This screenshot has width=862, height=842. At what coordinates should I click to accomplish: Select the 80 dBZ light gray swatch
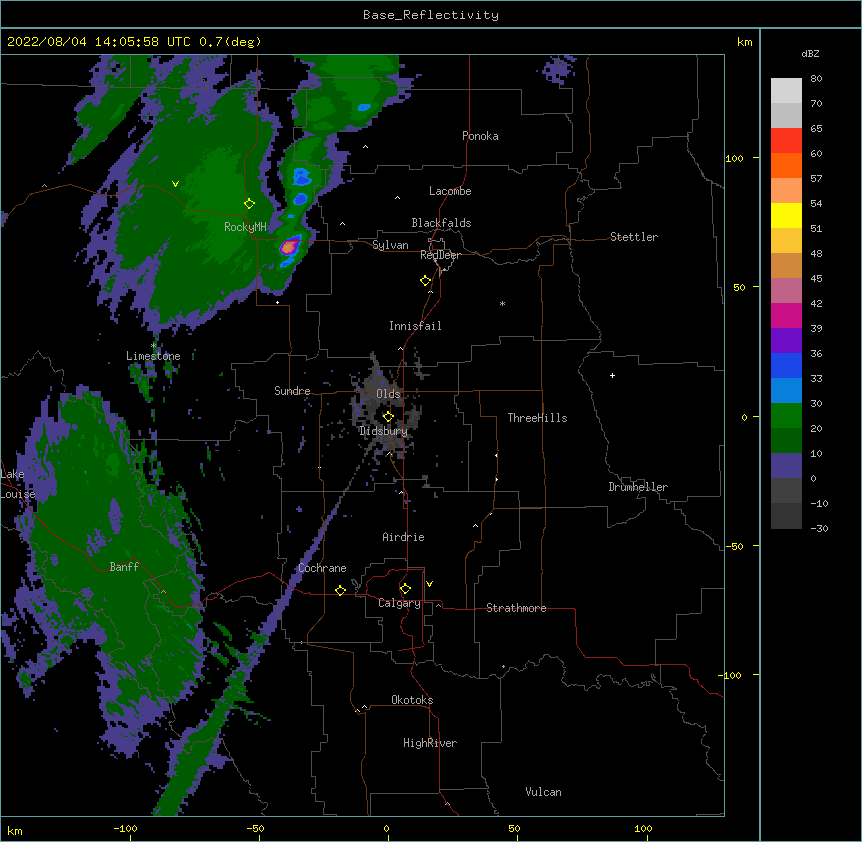(786, 90)
